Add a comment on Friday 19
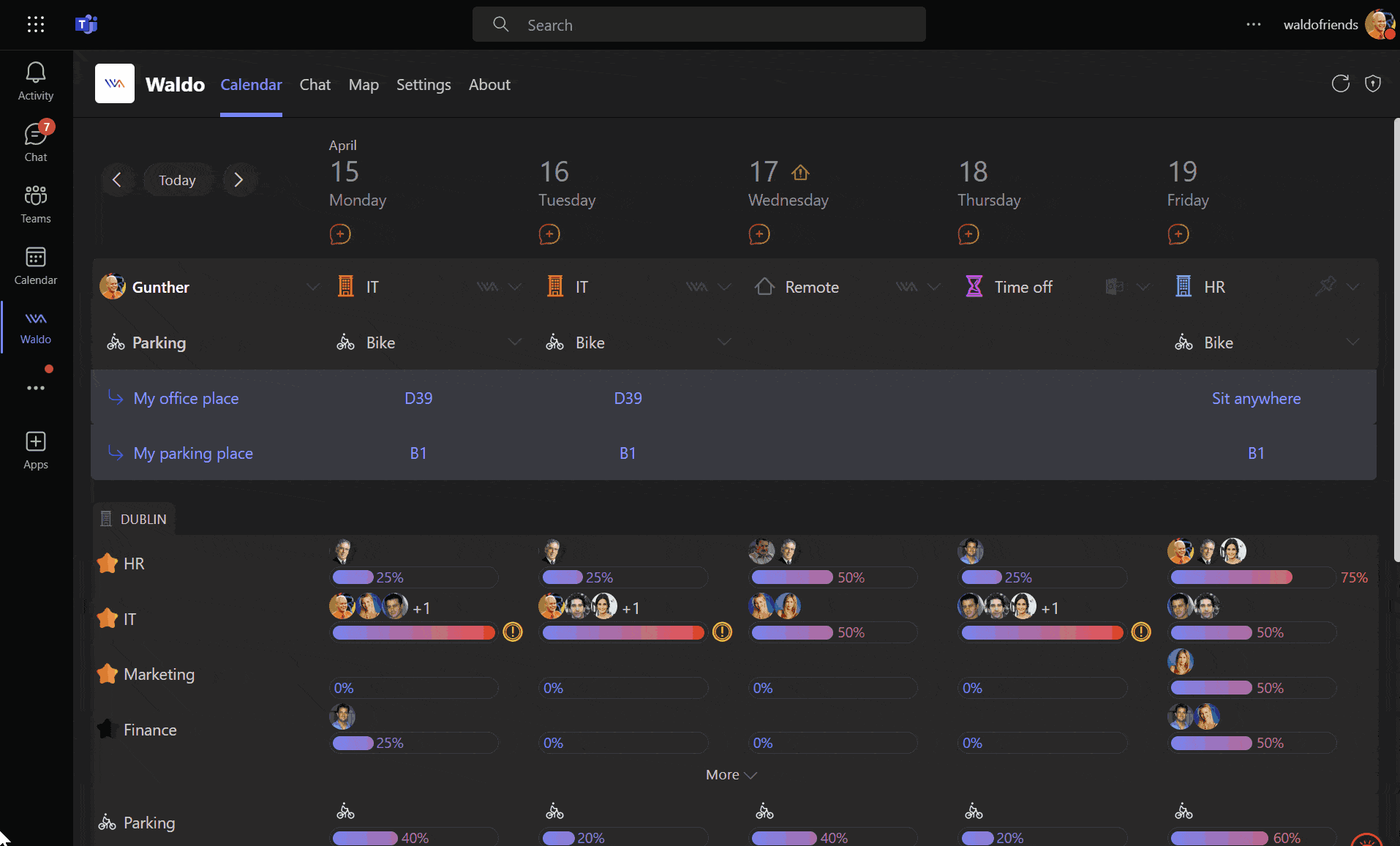The height and width of the screenshot is (846, 1400). click(1178, 234)
